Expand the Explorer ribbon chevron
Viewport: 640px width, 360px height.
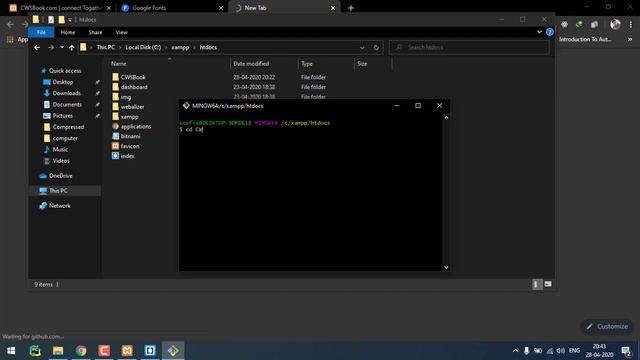[x=539, y=32]
